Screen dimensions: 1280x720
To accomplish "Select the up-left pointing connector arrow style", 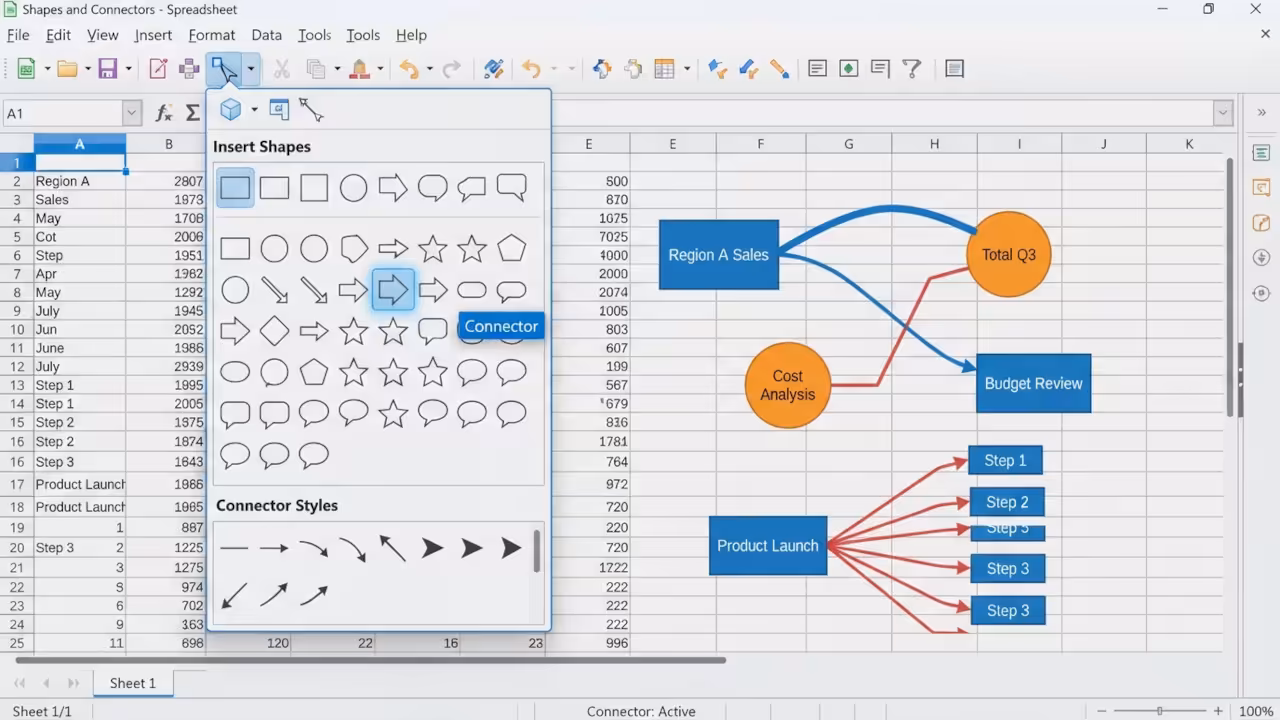I will pyautogui.click(x=393, y=548).
